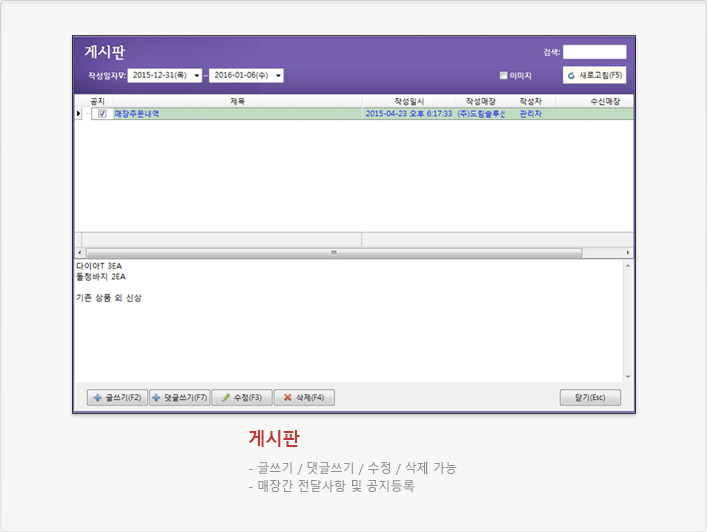
Task: Sort by the 공지 column header
Action: [x=97, y=101]
